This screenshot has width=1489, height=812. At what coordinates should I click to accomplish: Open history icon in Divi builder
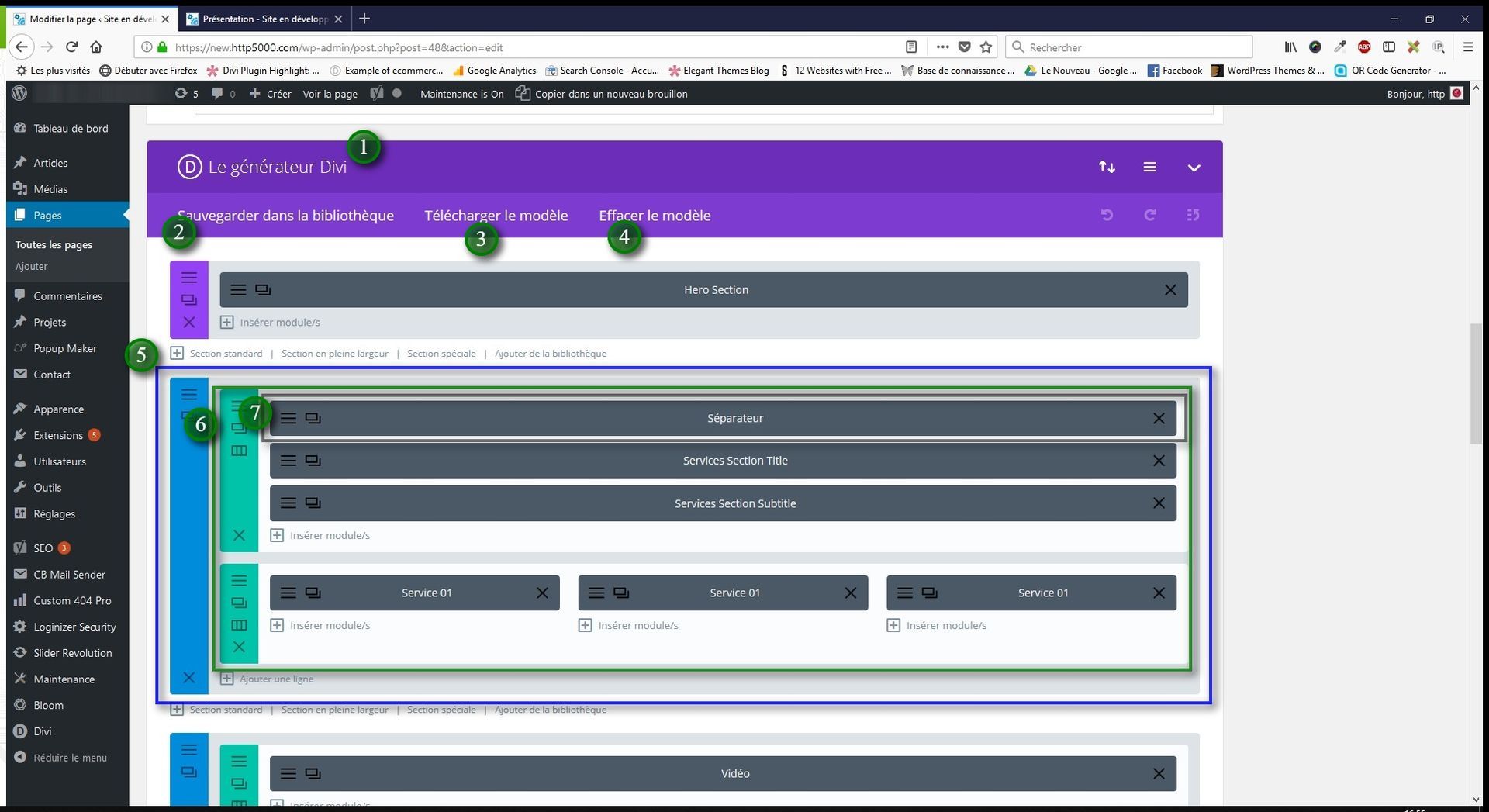click(1193, 215)
